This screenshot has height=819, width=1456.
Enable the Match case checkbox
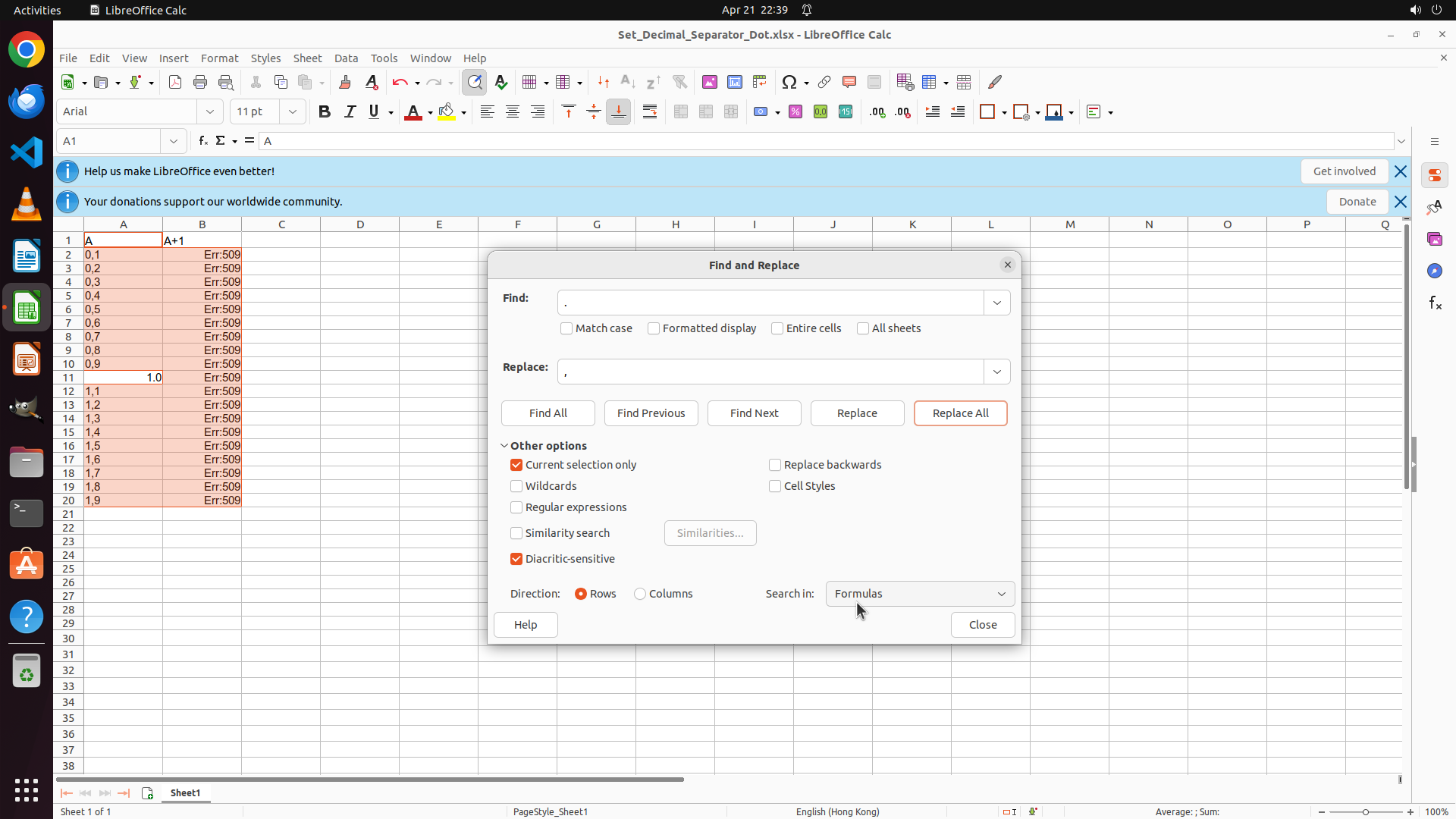[566, 328]
